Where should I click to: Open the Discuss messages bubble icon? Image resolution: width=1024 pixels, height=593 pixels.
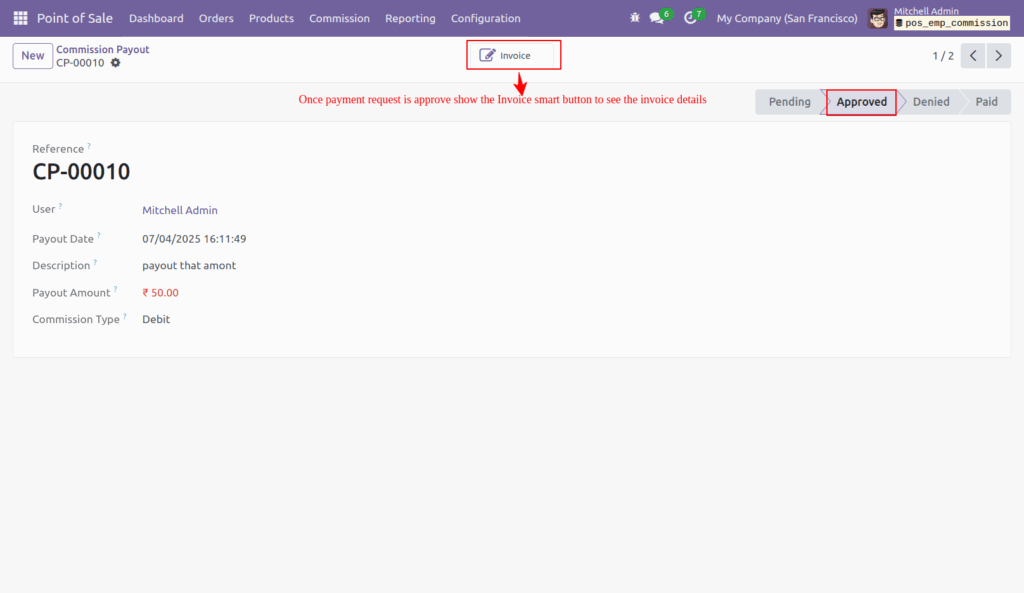(x=655, y=17)
